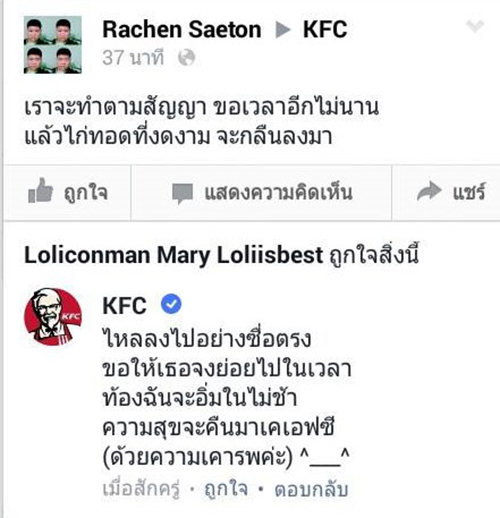Image resolution: width=500 pixels, height=518 pixels.
Task: Click the ถูกใจ (Like) button text under the post
Action: click(x=86, y=192)
